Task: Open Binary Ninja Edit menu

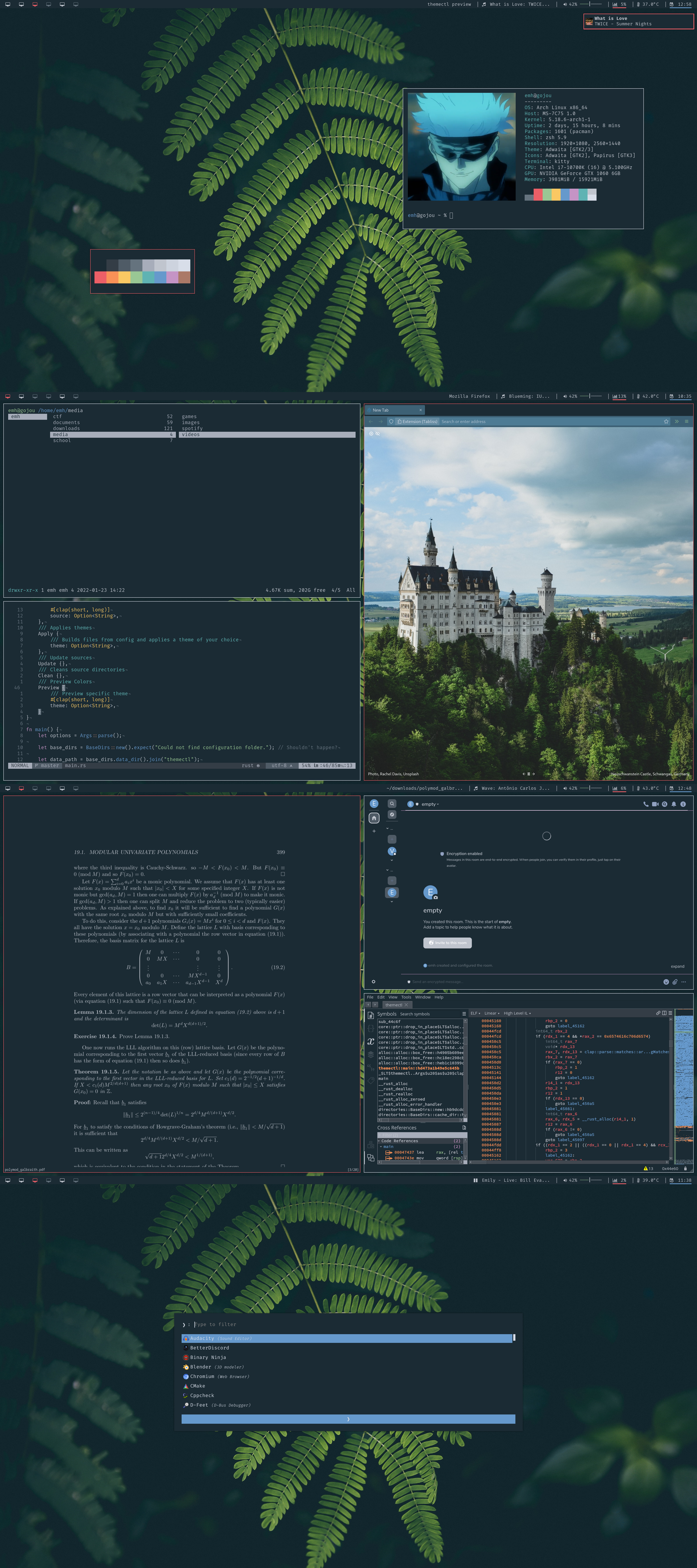Action: point(381,997)
